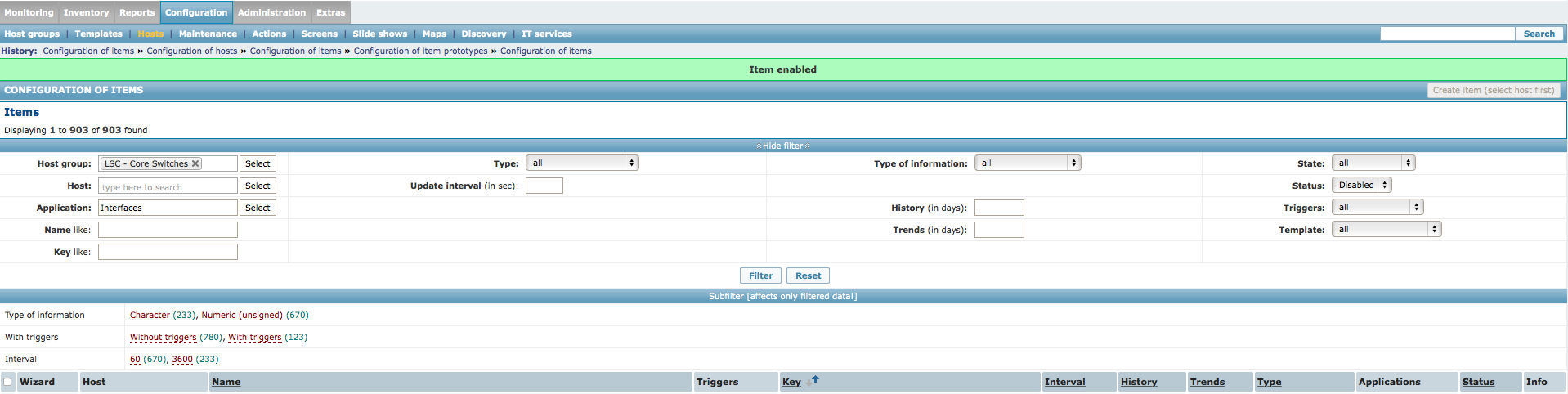Open the Reports tab

tap(137, 12)
